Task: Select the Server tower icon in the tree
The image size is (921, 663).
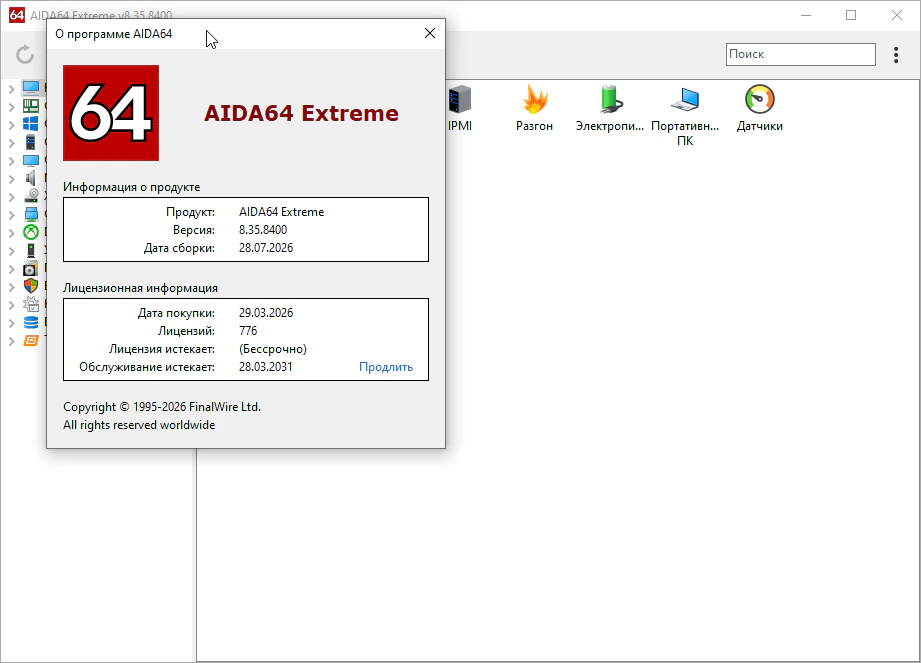Action: pyautogui.click(x=31, y=142)
